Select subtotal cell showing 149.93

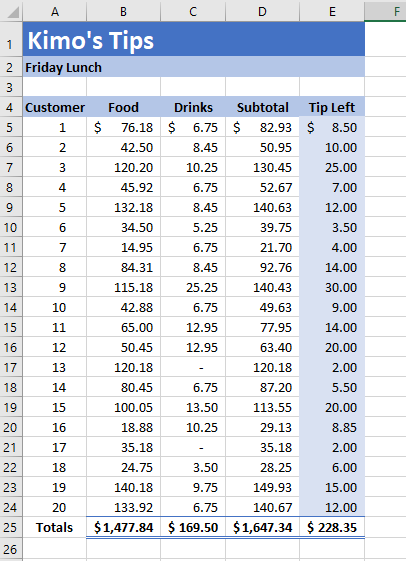click(262, 487)
